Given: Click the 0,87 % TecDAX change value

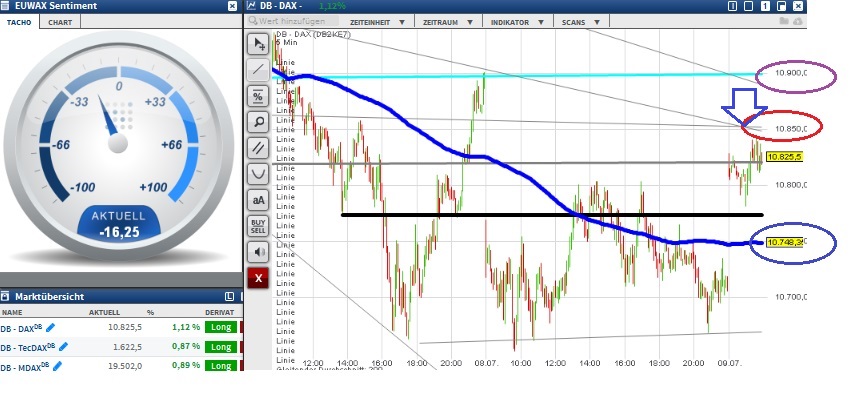Looking at the screenshot, I should pyautogui.click(x=186, y=346).
